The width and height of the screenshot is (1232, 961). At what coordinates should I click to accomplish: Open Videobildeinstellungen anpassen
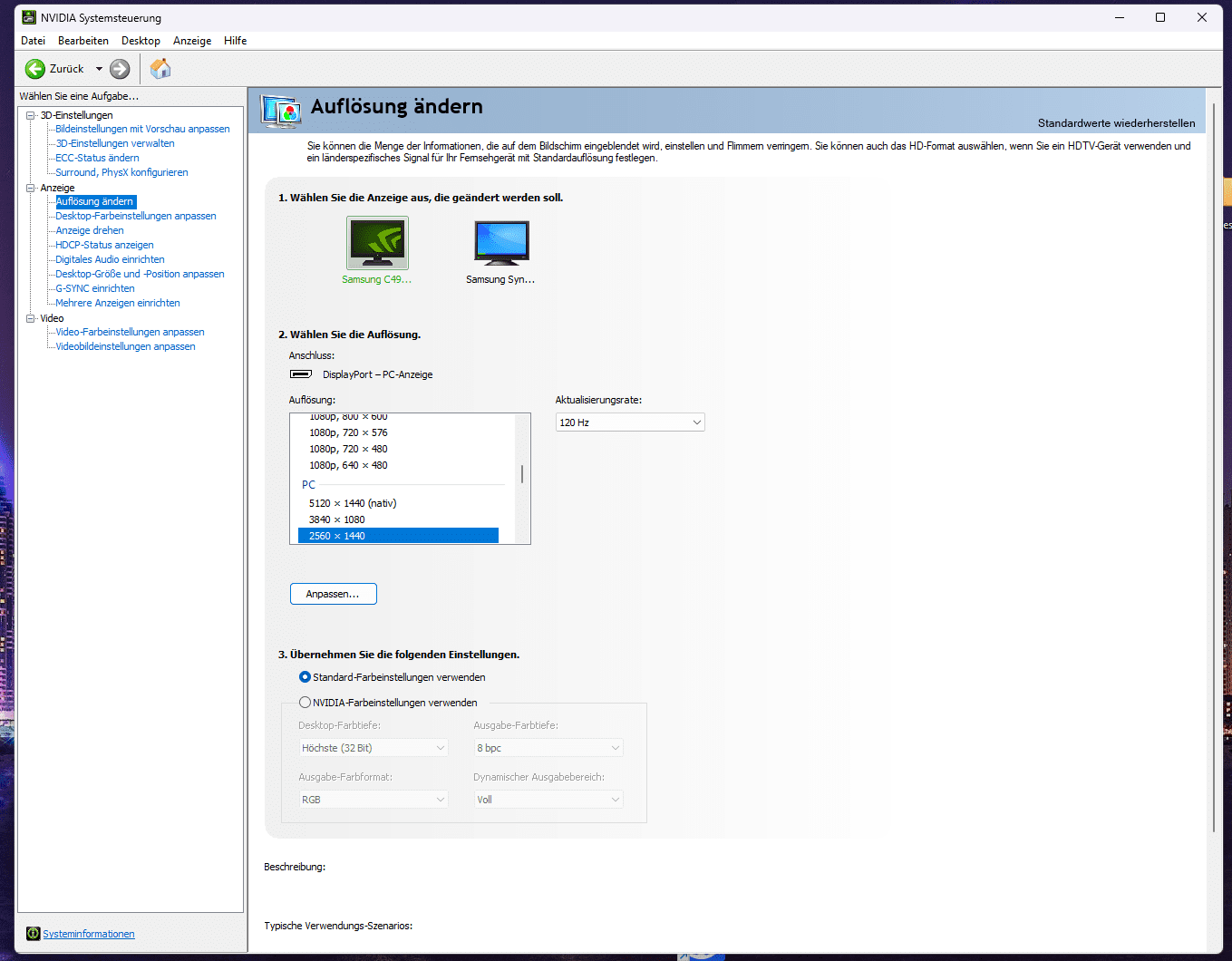125,346
